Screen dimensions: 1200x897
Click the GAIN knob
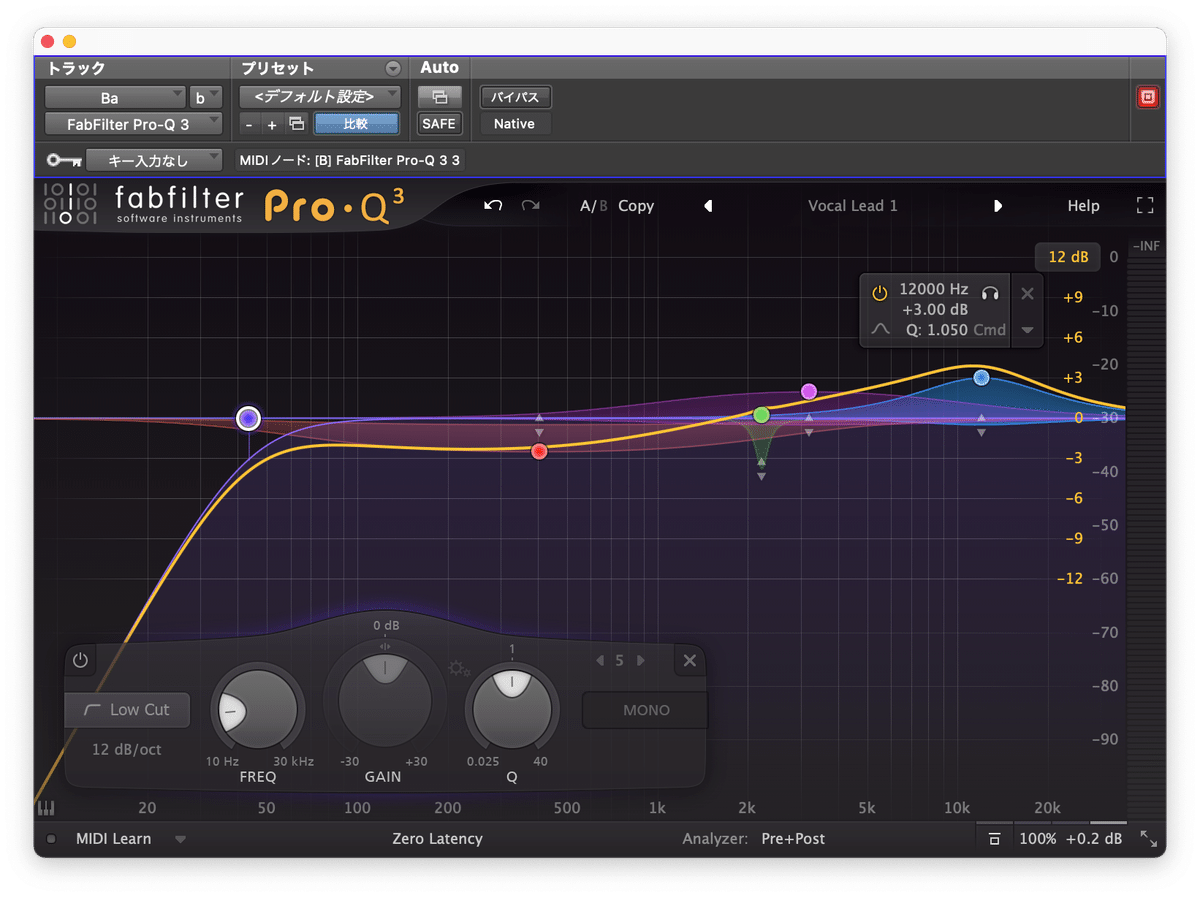click(386, 700)
